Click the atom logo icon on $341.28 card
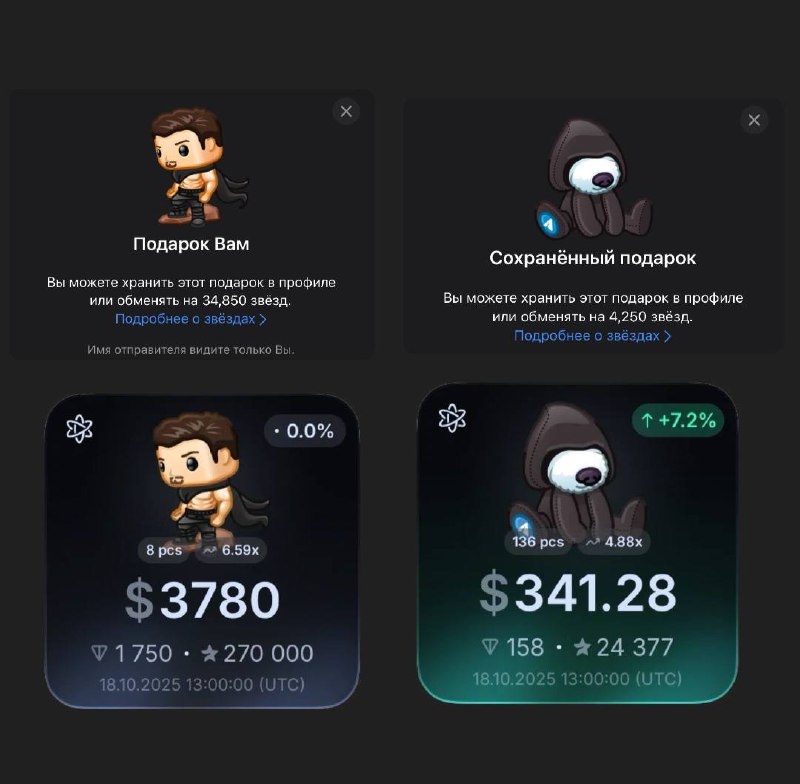 coord(452,418)
